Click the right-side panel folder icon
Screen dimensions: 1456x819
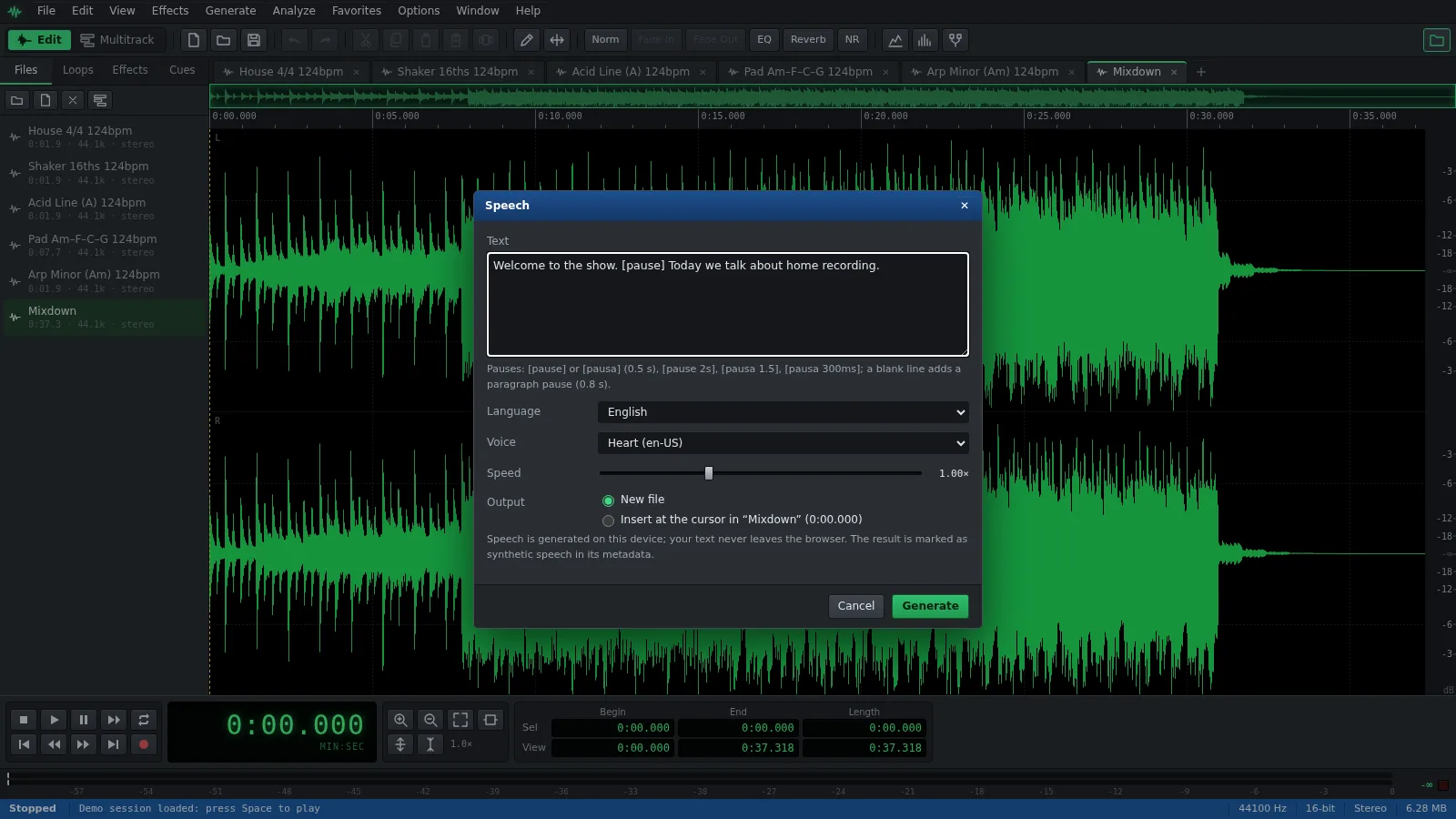1437,40
